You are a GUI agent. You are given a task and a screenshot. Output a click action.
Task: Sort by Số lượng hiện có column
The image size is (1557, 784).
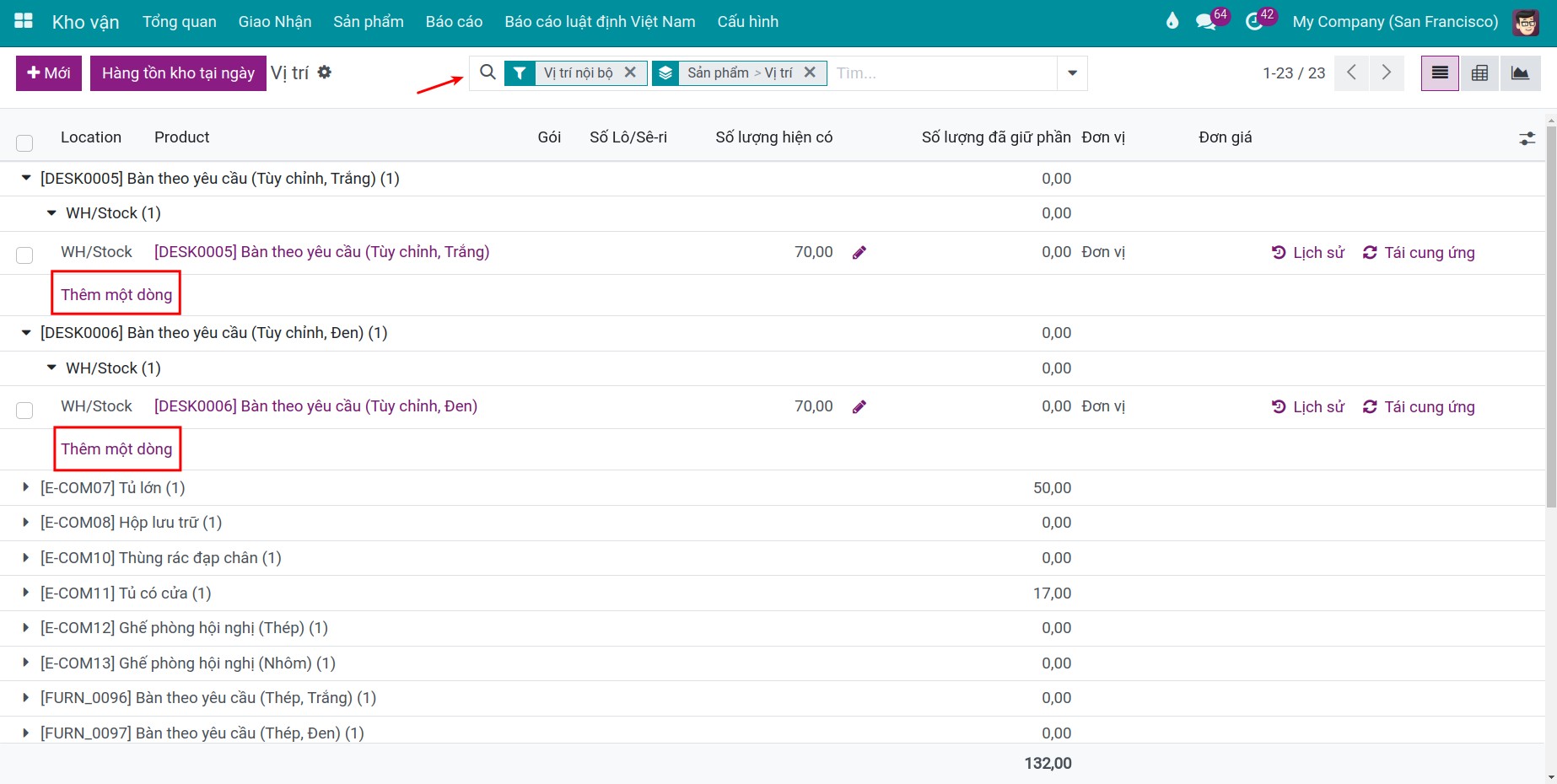[x=773, y=137]
